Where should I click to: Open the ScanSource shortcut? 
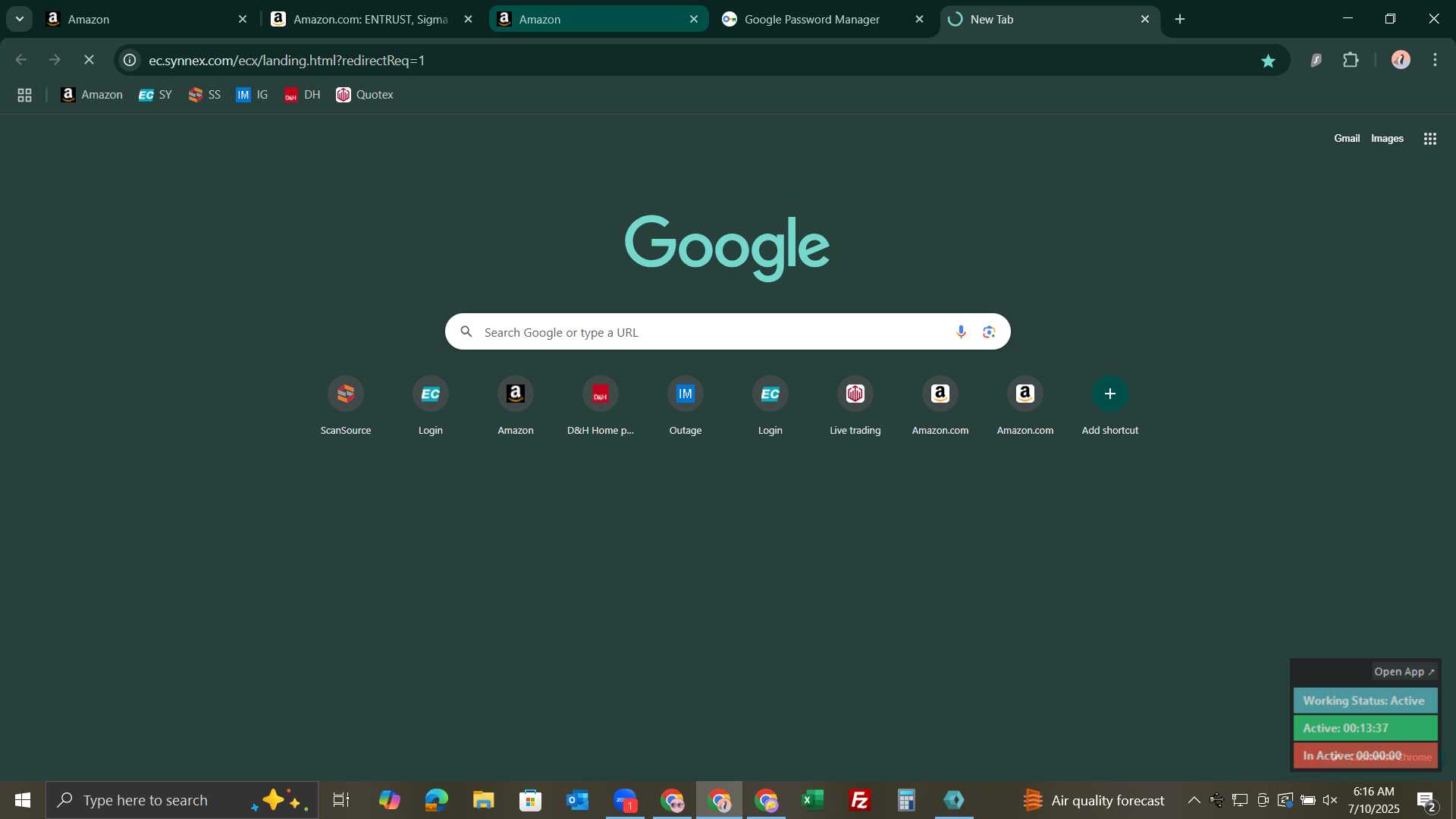(x=346, y=407)
